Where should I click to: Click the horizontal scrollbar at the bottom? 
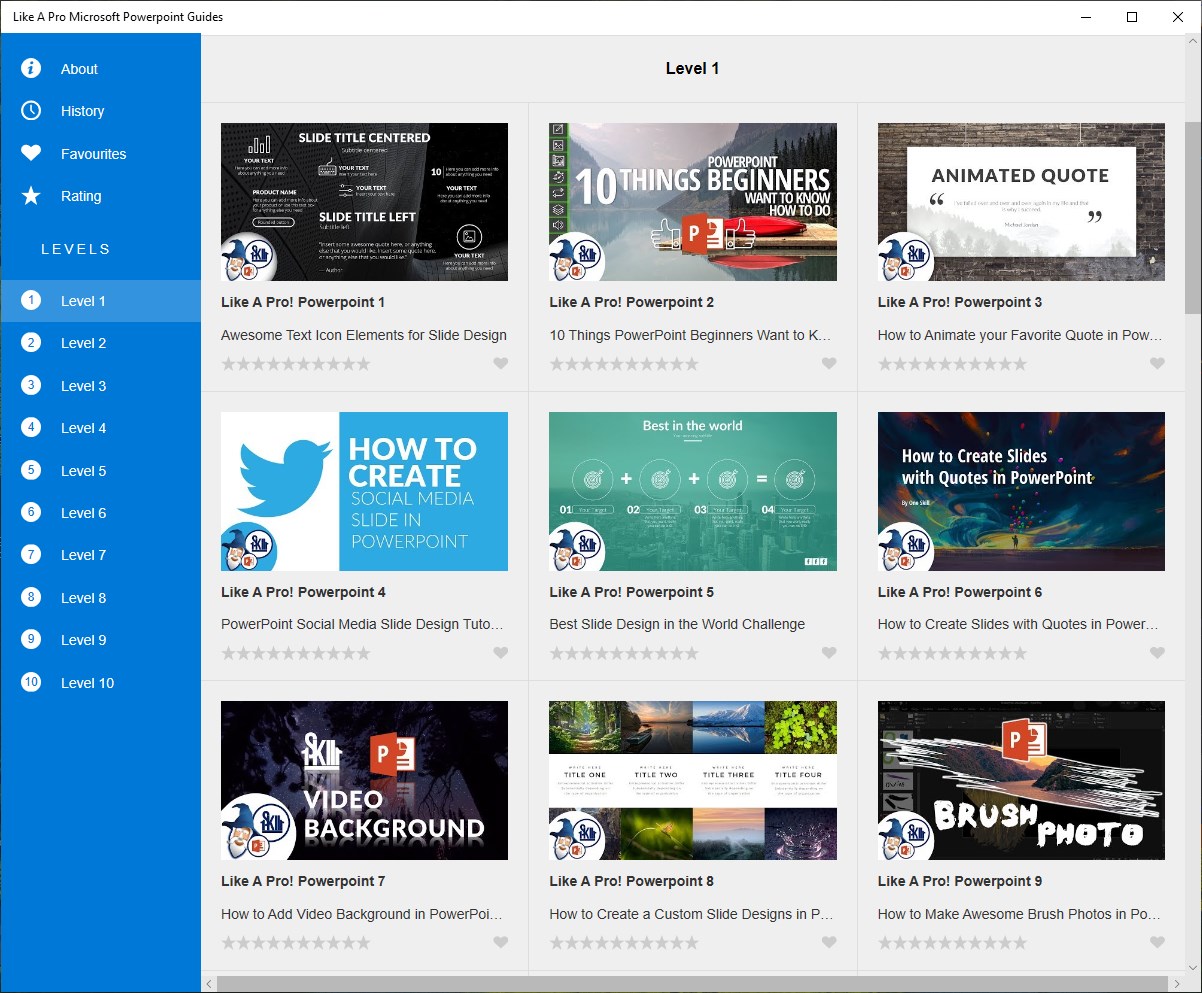[692, 984]
